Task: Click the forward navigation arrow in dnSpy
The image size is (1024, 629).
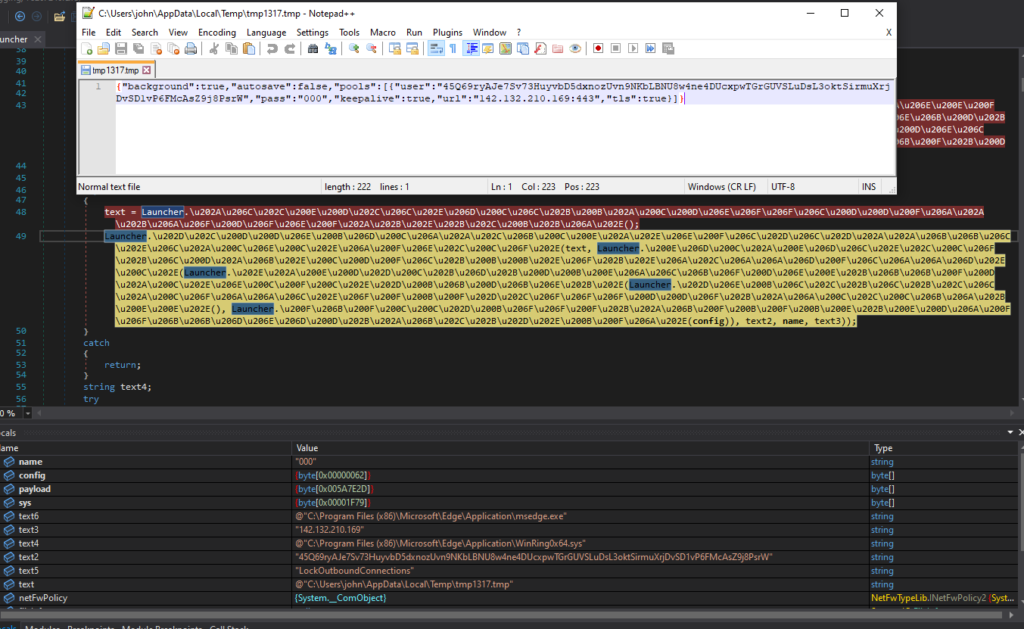Action: click(37, 16)
